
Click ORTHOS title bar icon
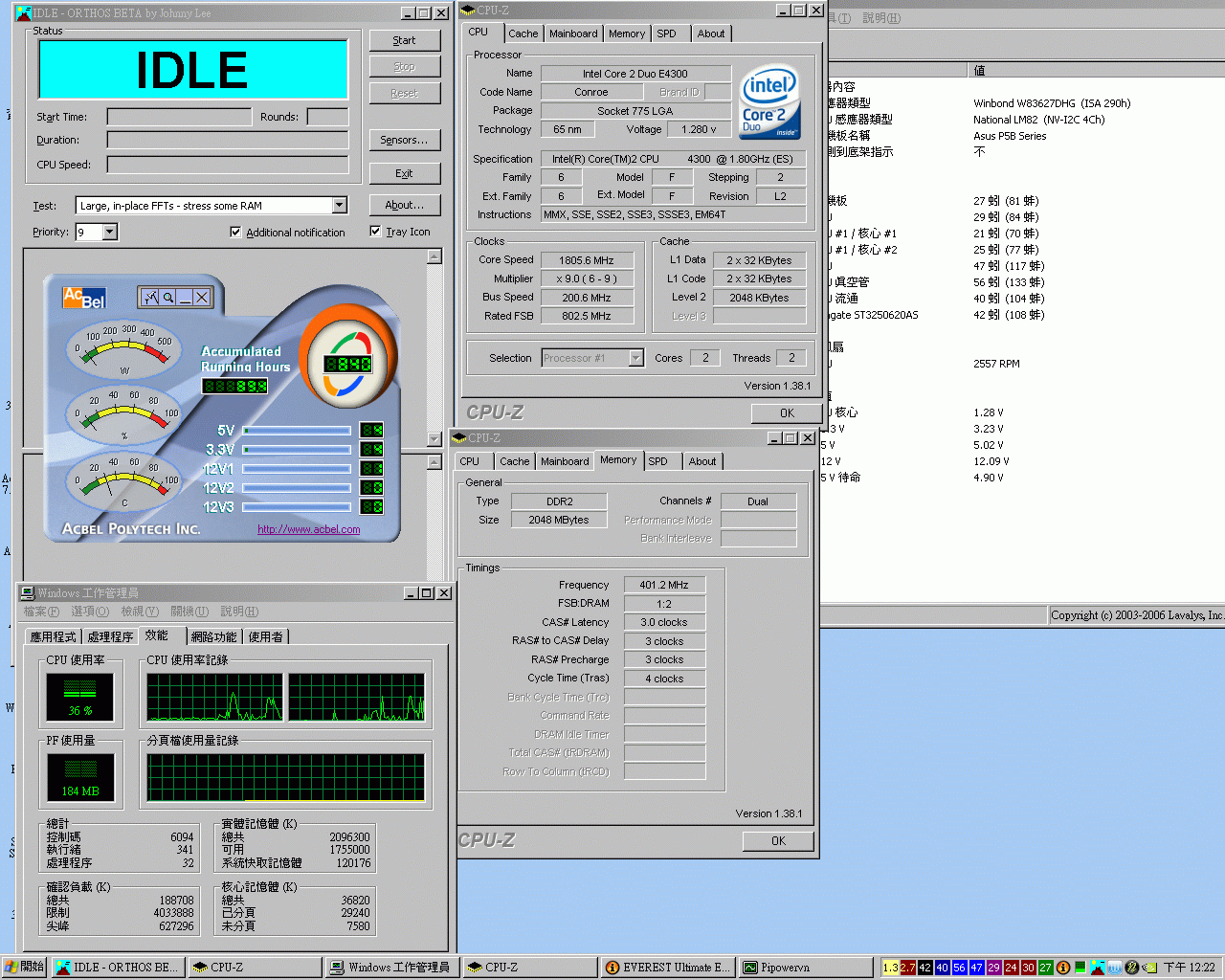pyautogui.click(x=24, y=12)
